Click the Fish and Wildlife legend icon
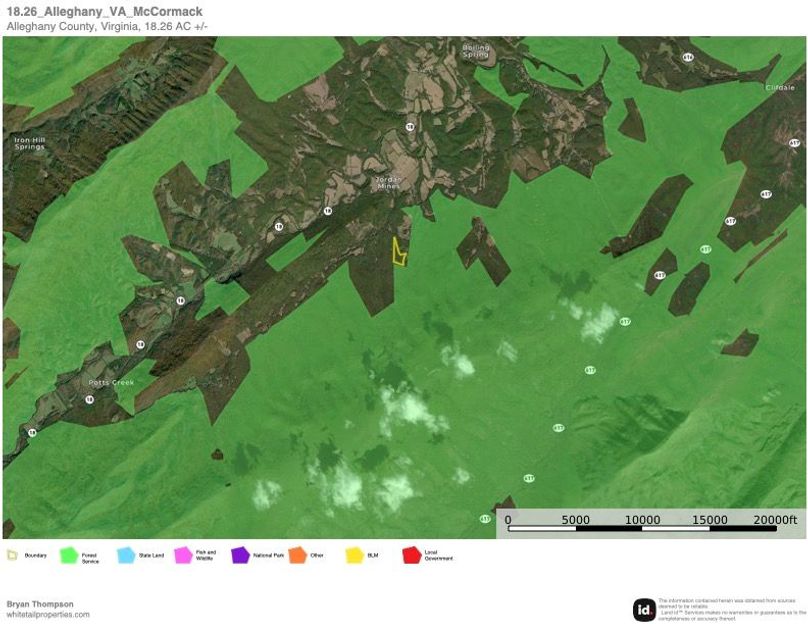This screenshot has width=808, height=624. pos(183,554)
